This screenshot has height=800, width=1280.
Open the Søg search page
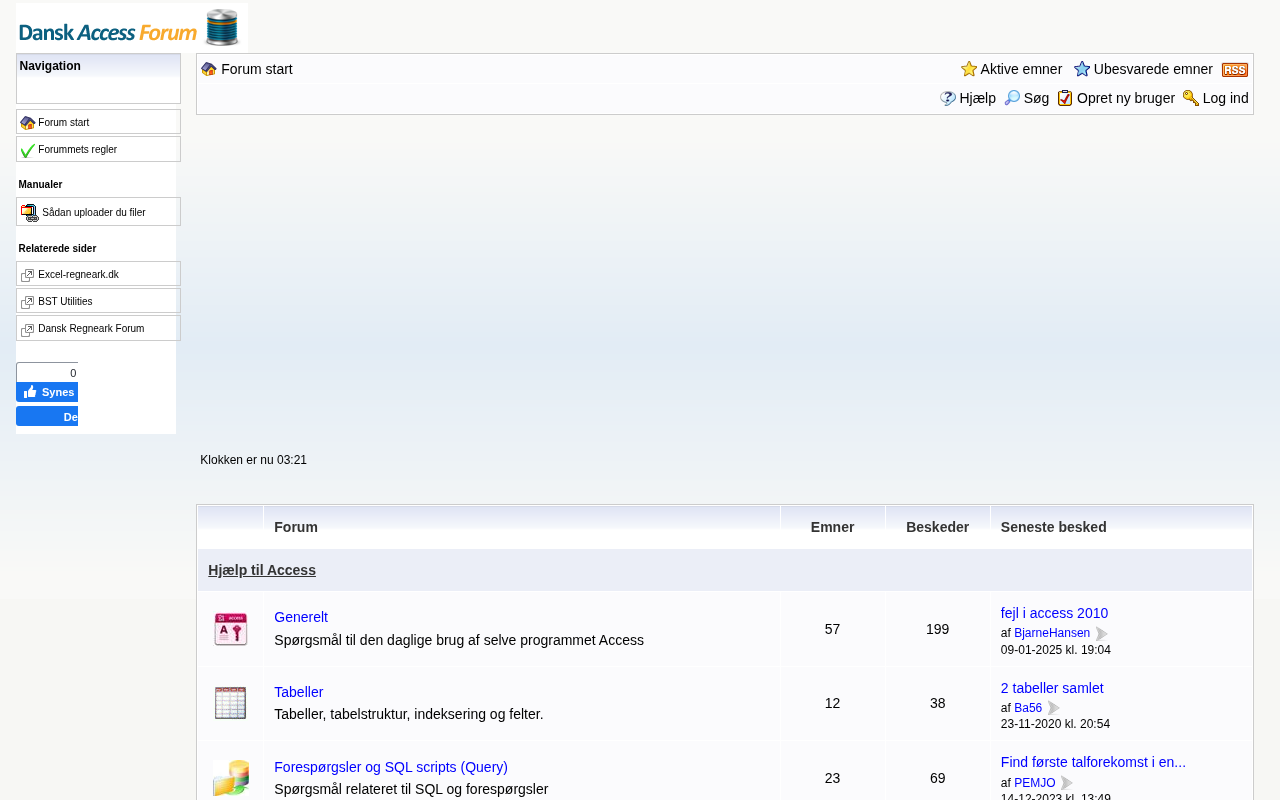tap(1035, 98)
